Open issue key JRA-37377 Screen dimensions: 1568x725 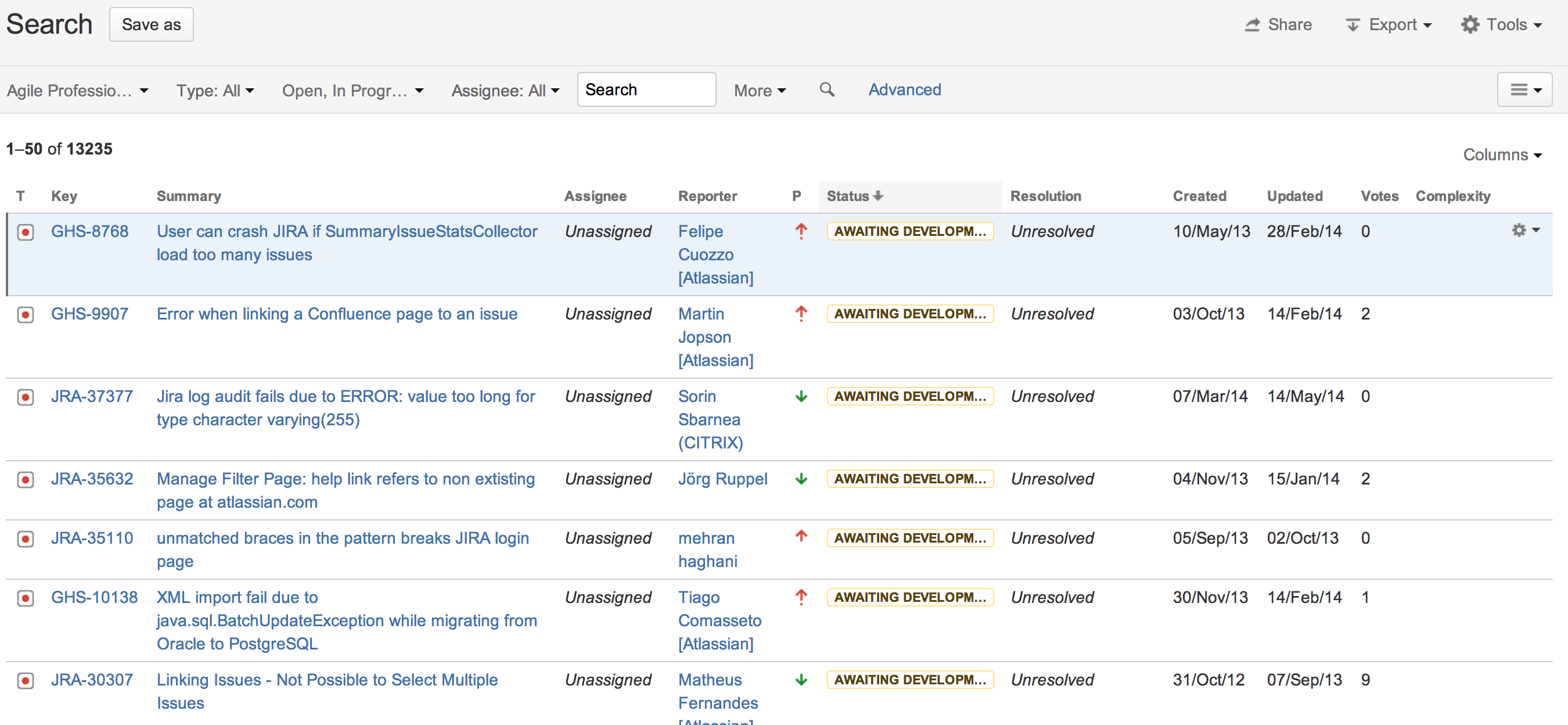[x=92, y=397]
